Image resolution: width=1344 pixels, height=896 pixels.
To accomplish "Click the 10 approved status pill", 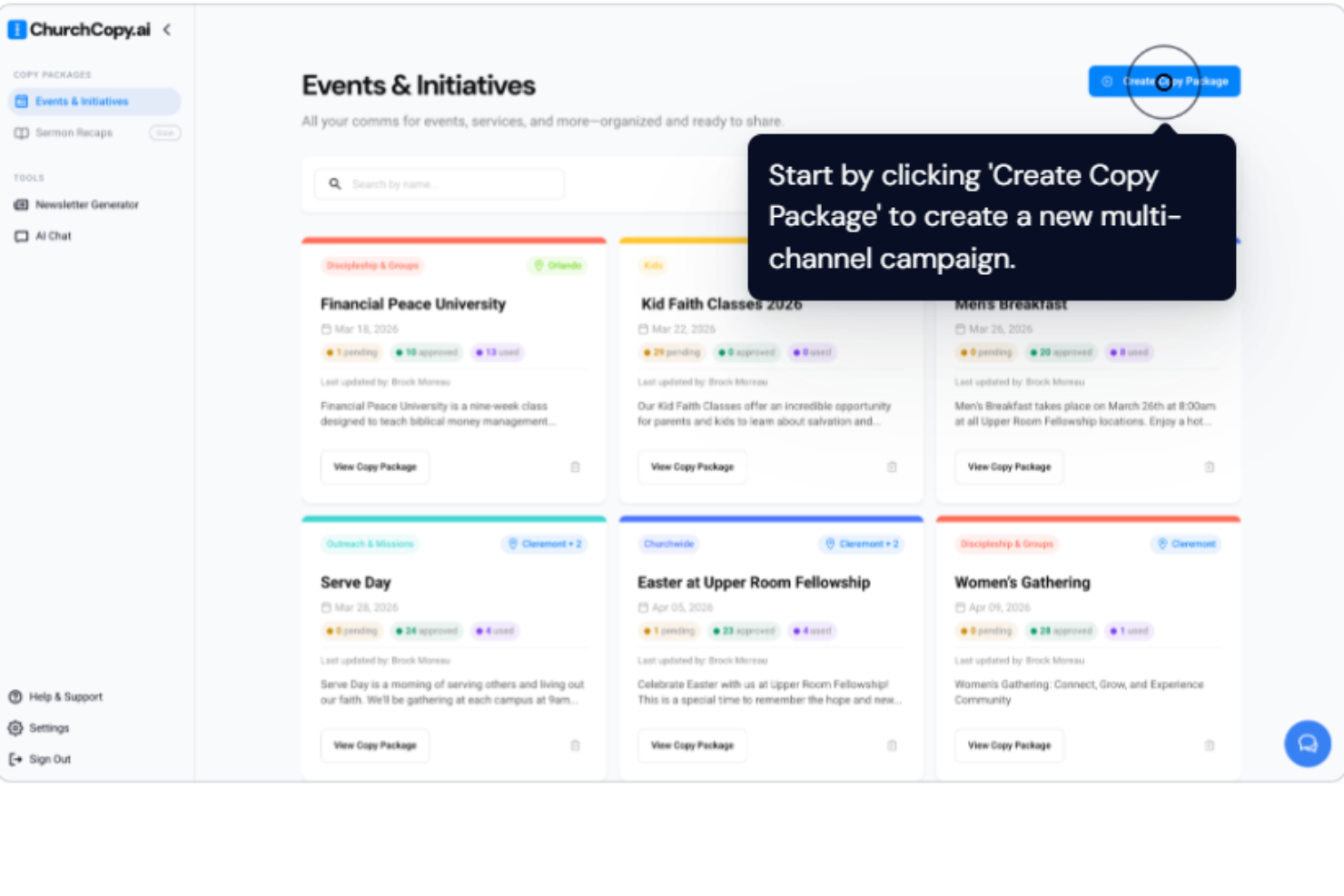I will [426, 352].
